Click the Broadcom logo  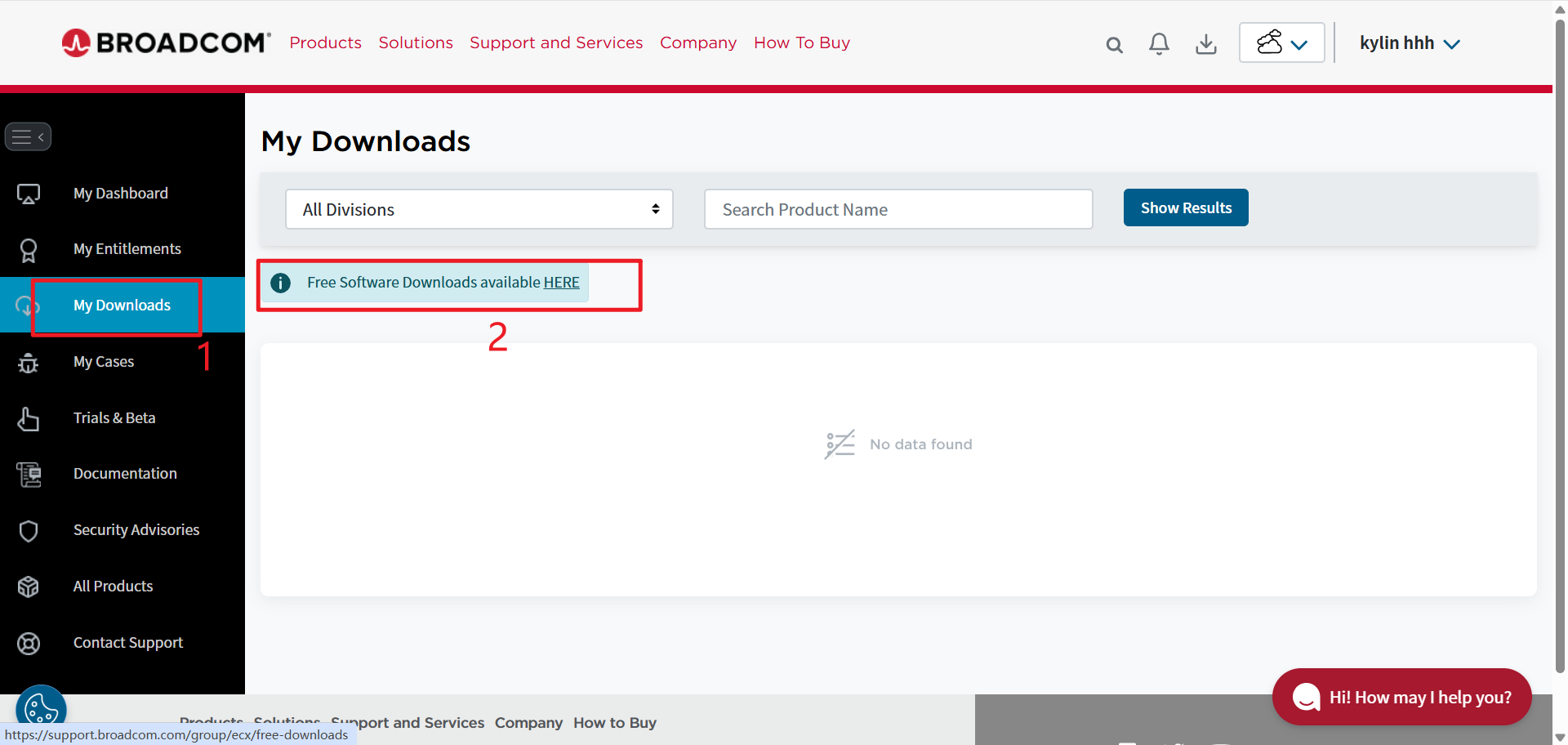point(166,42)
